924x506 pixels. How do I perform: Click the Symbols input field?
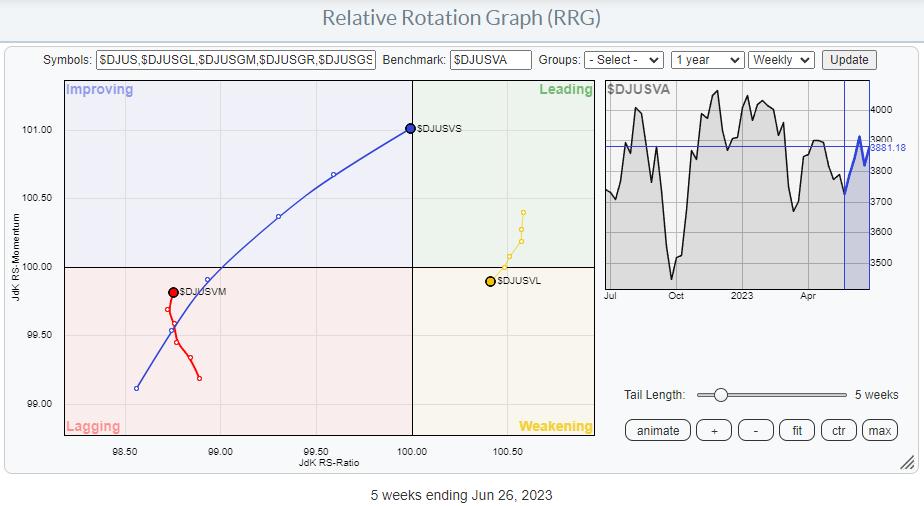(x=236, y=60)
